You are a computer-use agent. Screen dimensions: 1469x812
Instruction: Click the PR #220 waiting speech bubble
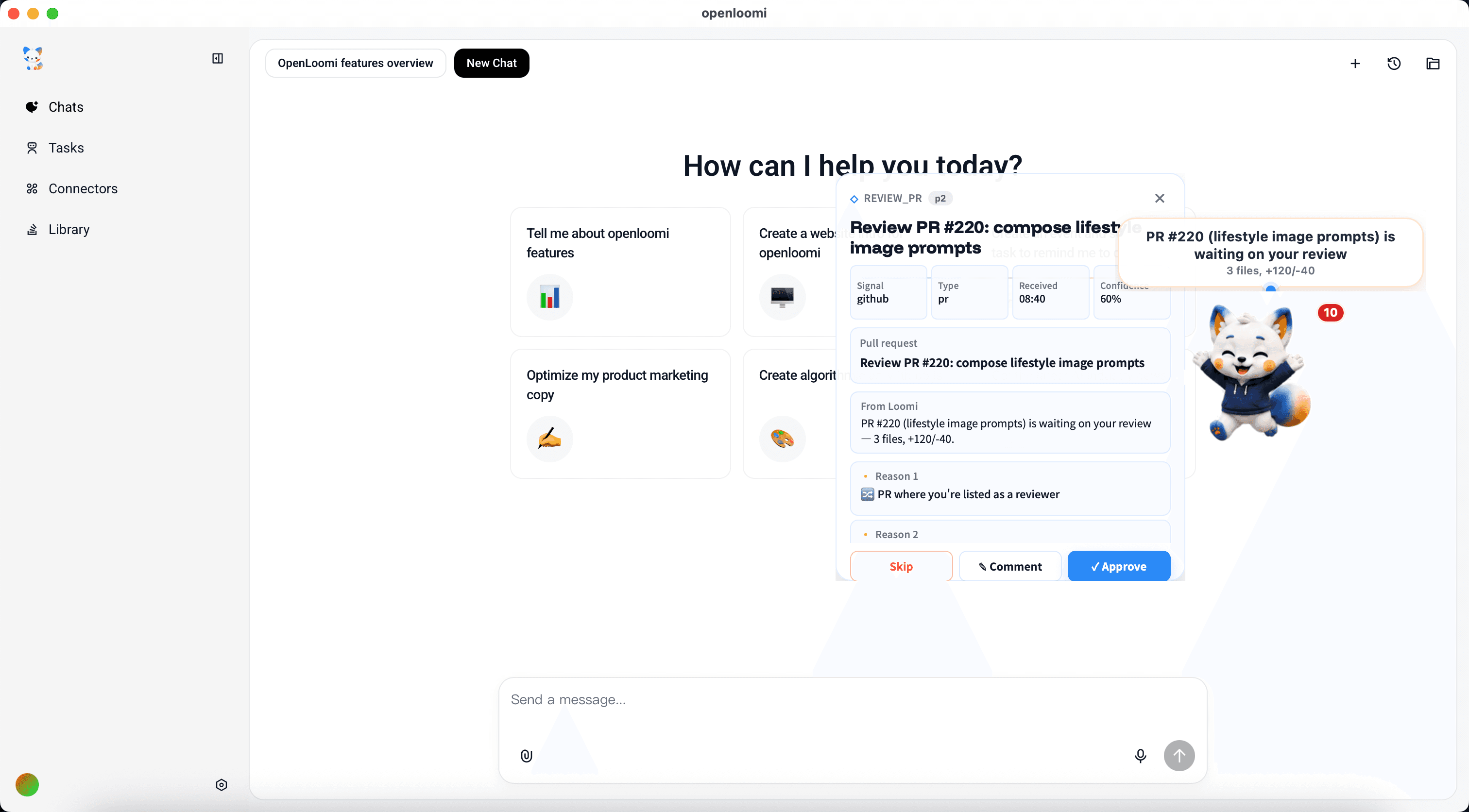coord(1270,253)
